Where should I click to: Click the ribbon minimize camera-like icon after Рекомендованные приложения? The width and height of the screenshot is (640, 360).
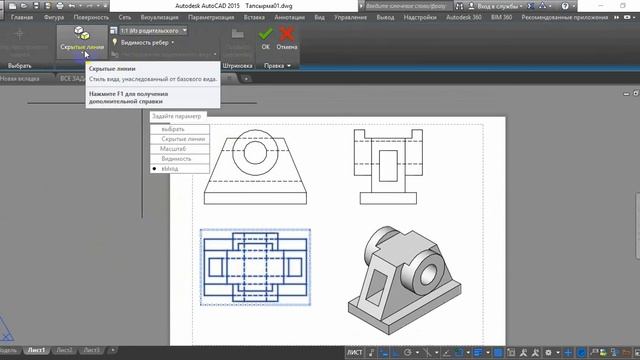(x=627, y=17)
